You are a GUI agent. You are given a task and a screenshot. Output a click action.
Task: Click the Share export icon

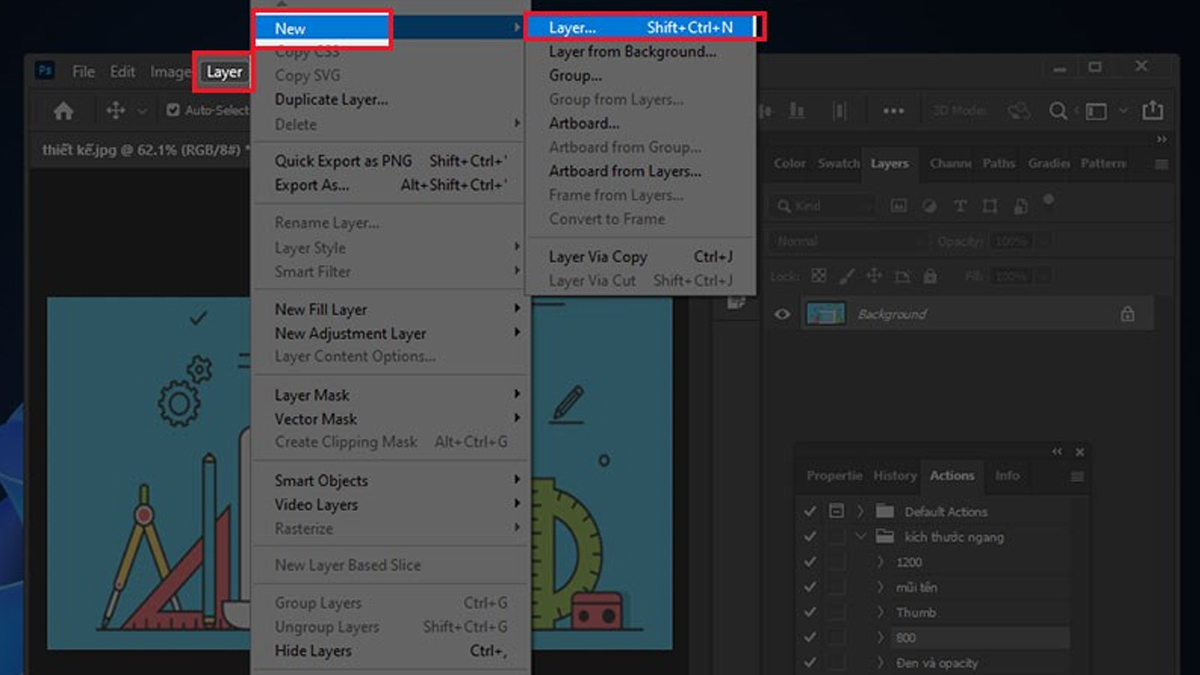pos(1152,111)
